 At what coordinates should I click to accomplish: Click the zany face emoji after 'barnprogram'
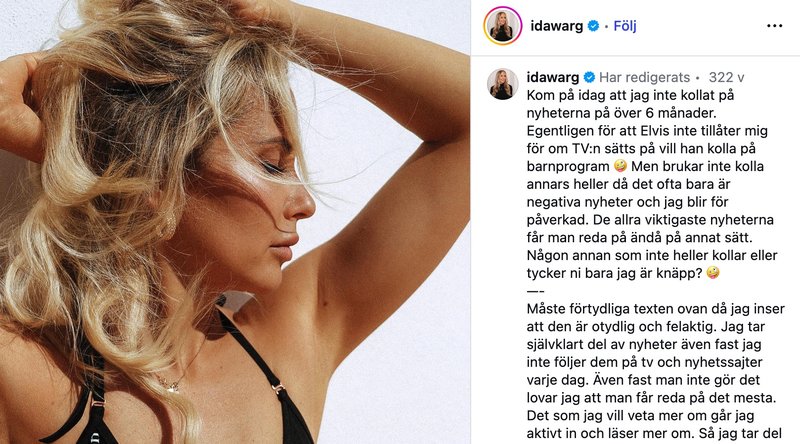coord(620,166)
